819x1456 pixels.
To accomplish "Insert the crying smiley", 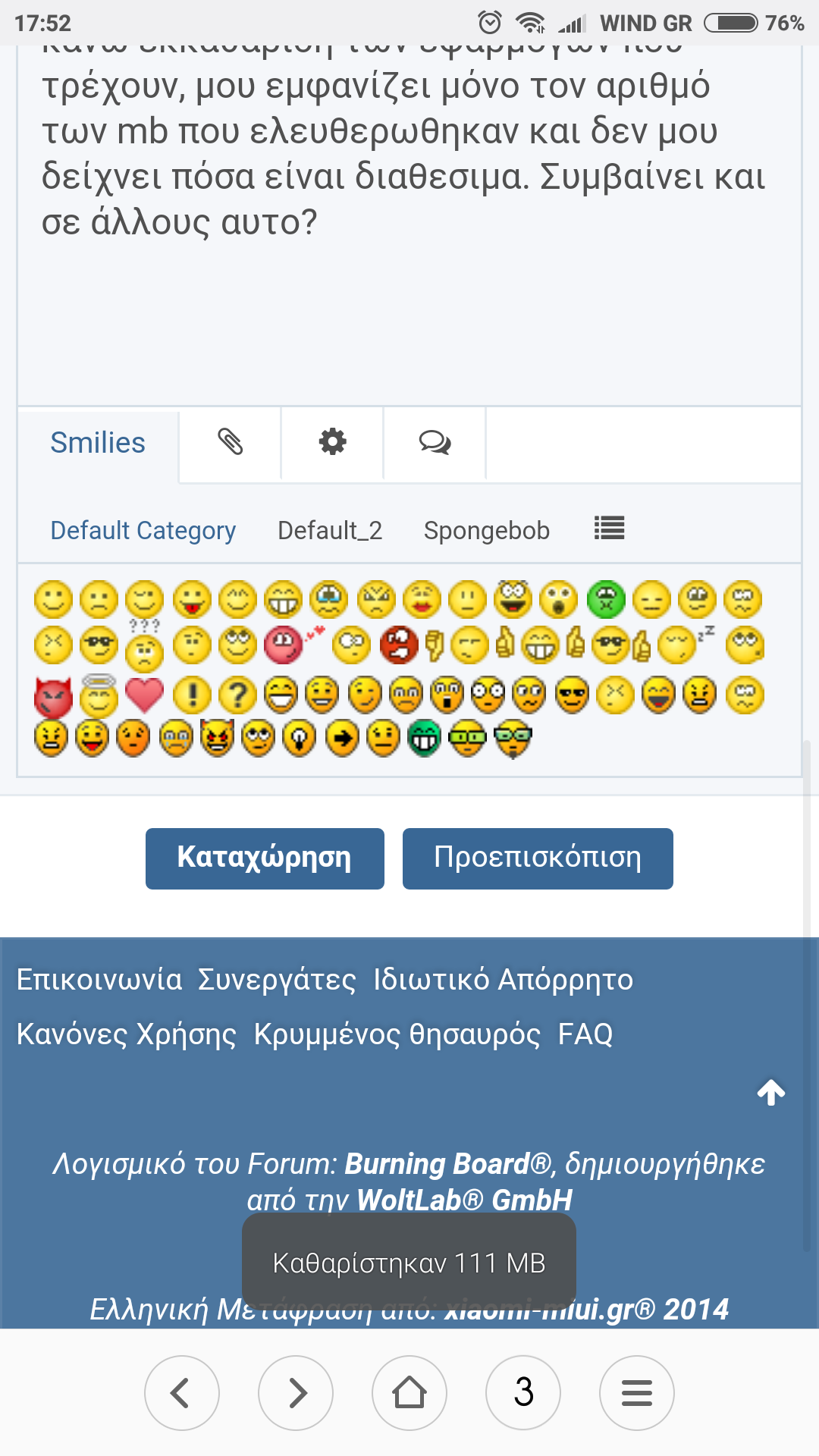I will (x=329, y=600).
